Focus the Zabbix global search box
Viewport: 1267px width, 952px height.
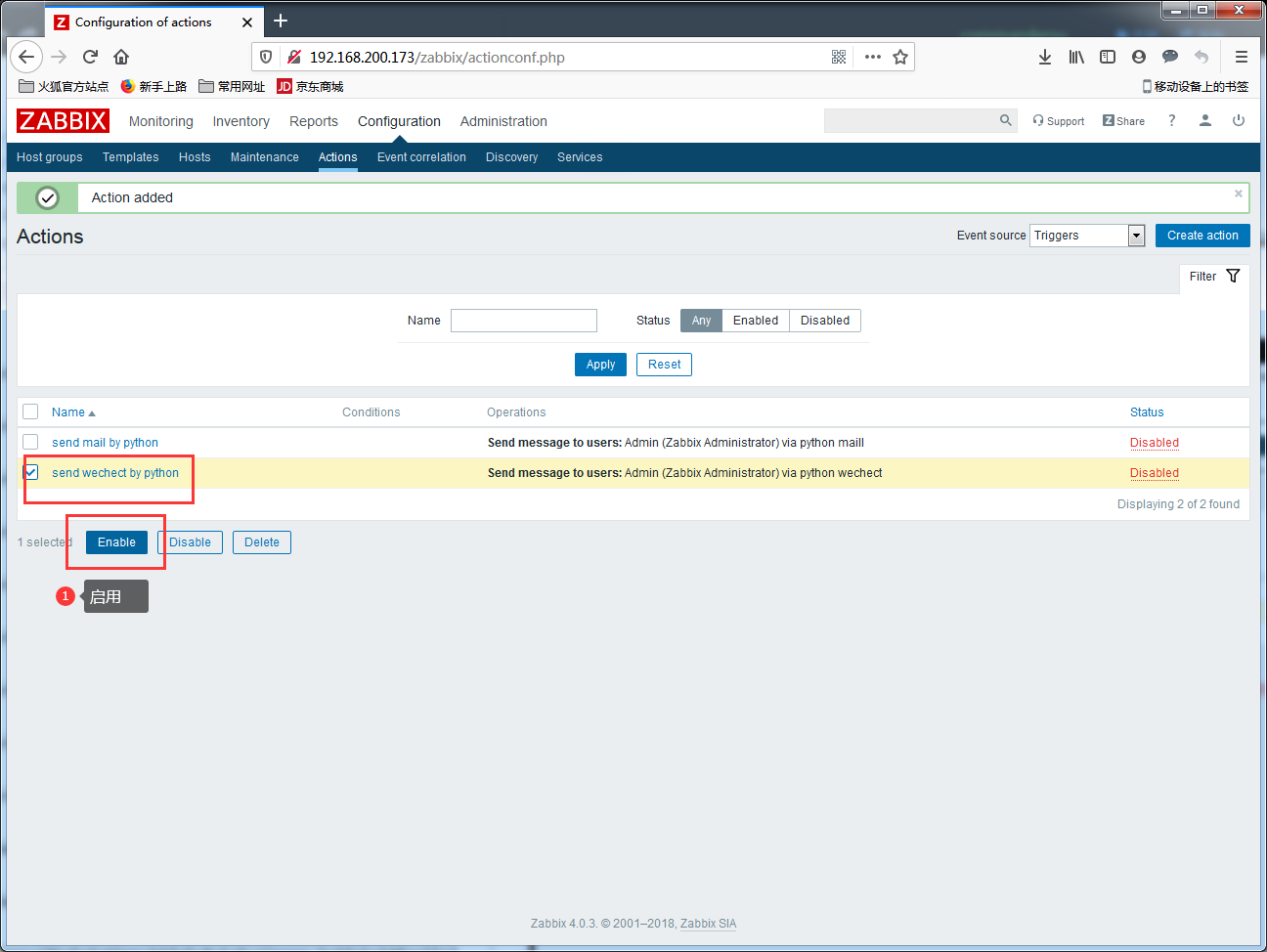pos(911,120)
